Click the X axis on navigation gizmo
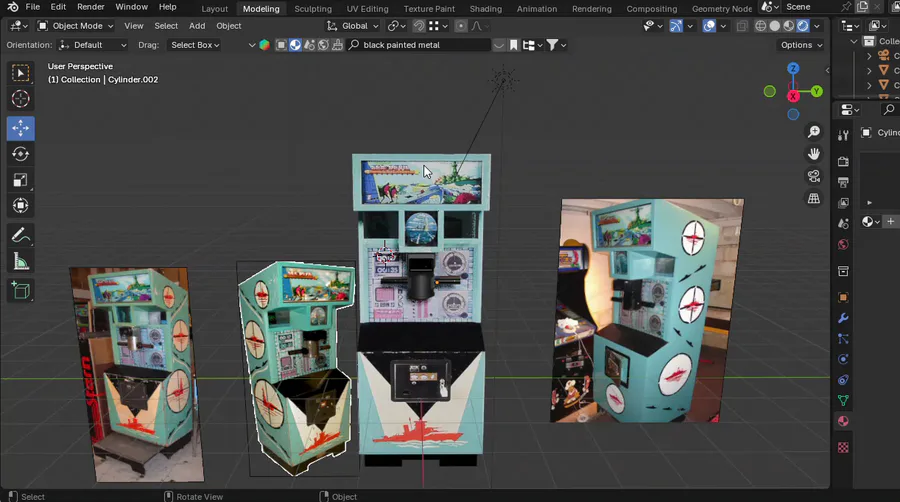 click(793, 96)
